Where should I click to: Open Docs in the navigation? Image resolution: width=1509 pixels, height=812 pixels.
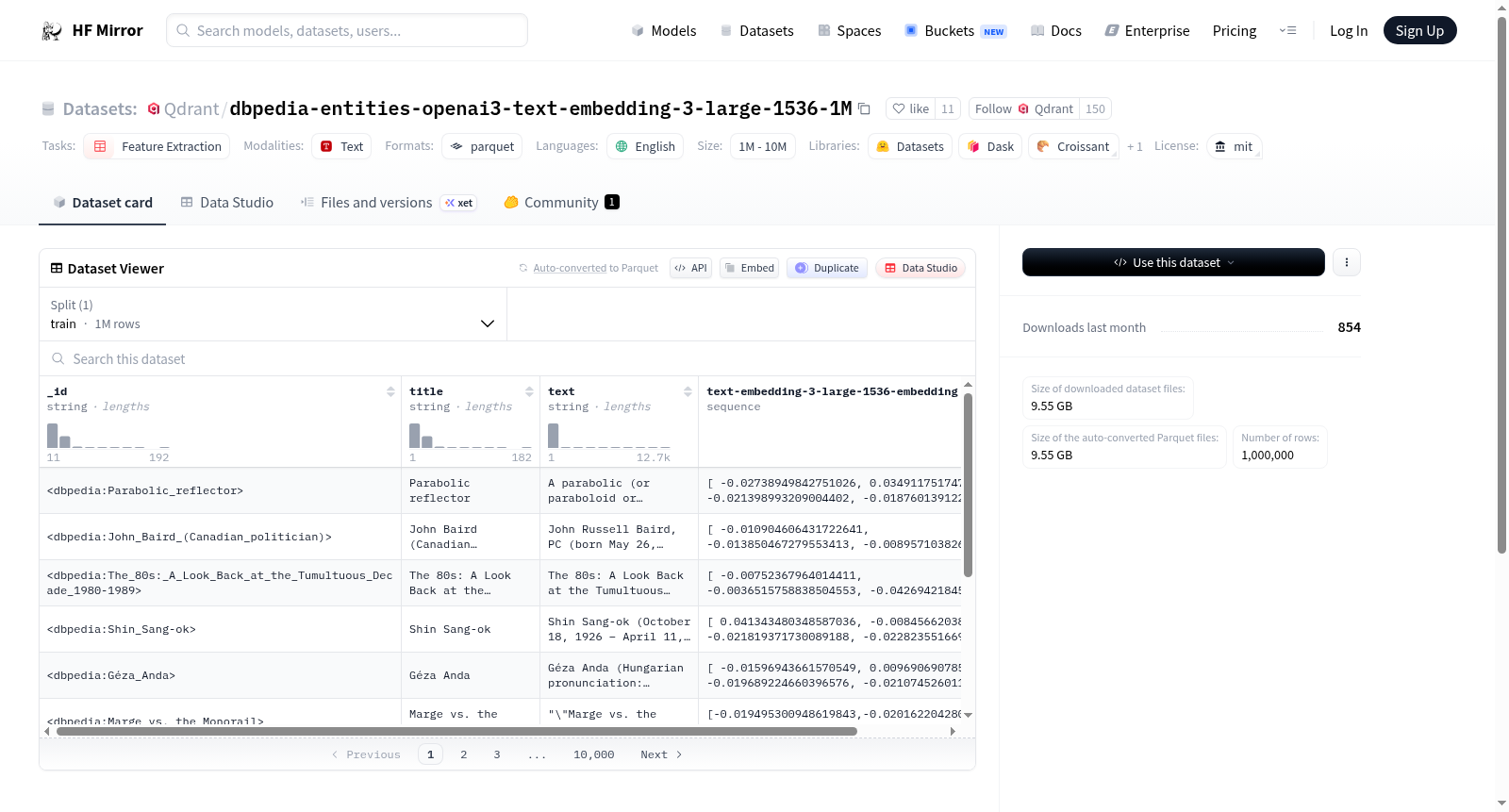tap(1055, 30)
